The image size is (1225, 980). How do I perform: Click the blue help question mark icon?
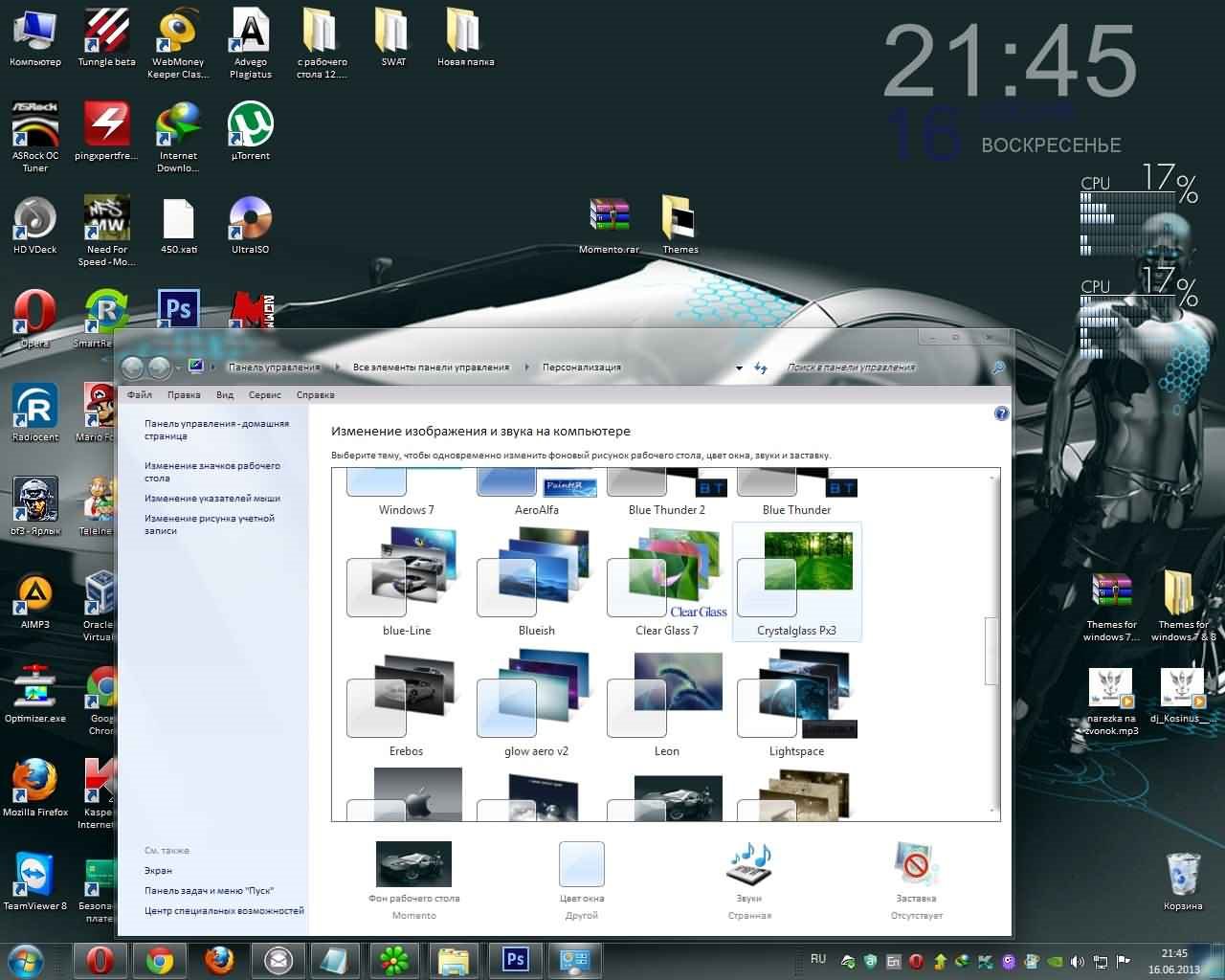pos(1001,413)
